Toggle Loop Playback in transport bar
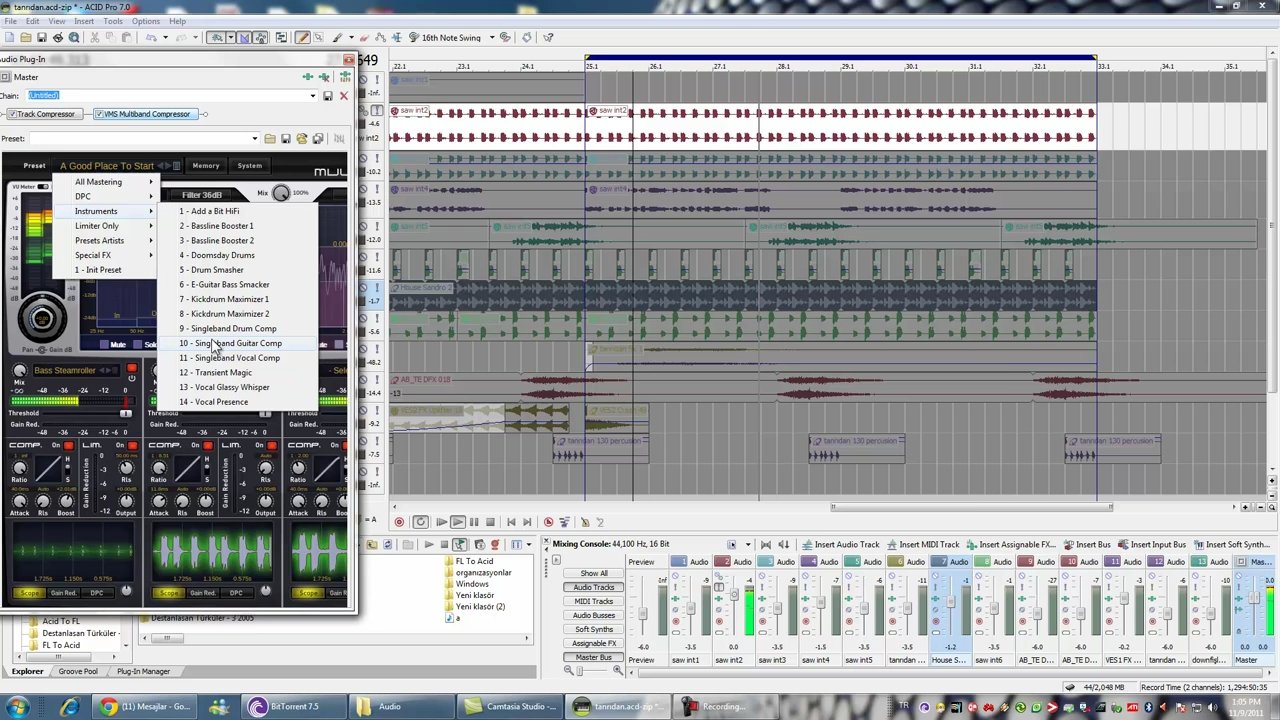Screen dimensions: 1280x720 click(x=419, y=522)
